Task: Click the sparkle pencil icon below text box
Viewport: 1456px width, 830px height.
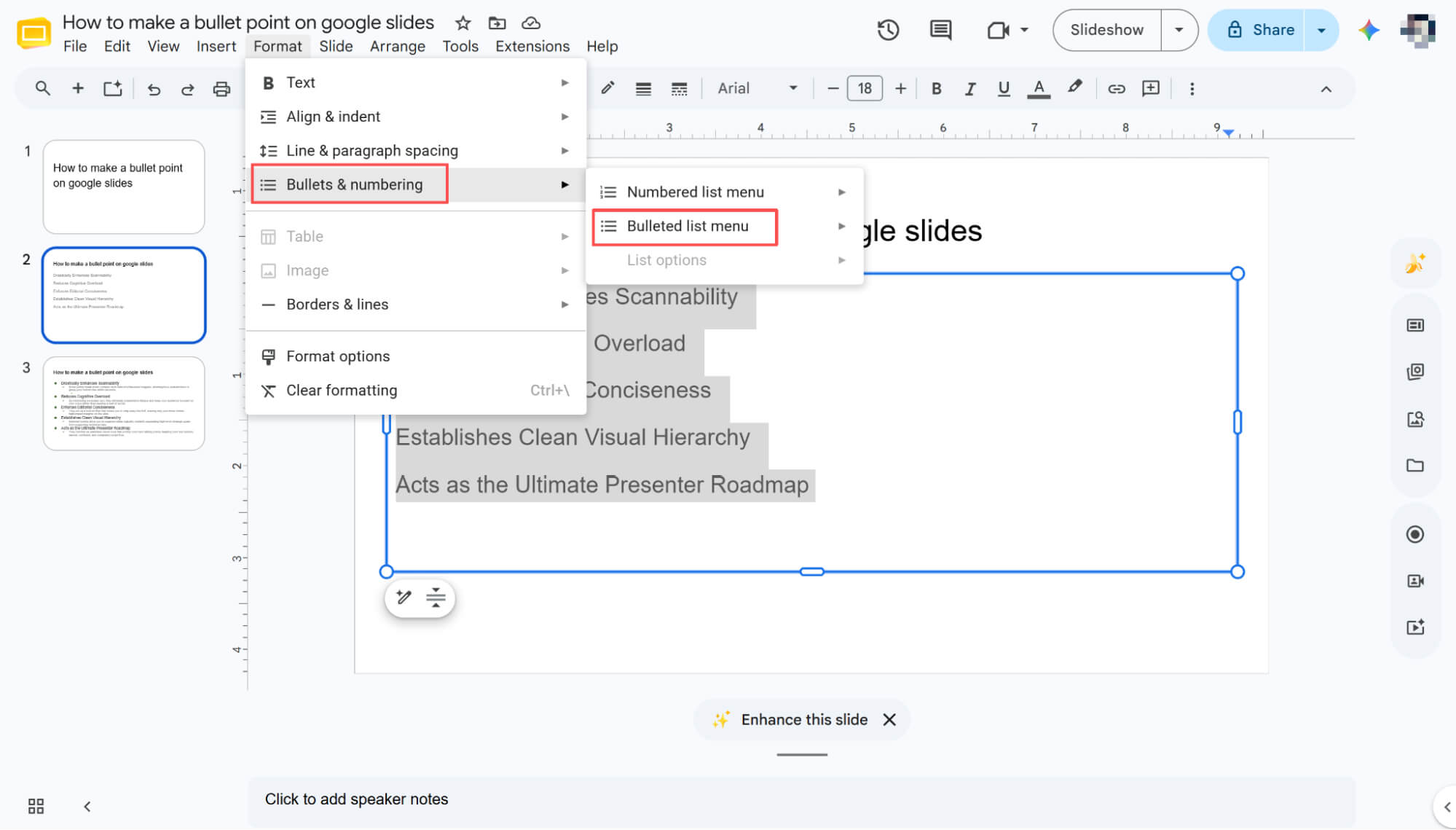Action: tap(404, 598)
